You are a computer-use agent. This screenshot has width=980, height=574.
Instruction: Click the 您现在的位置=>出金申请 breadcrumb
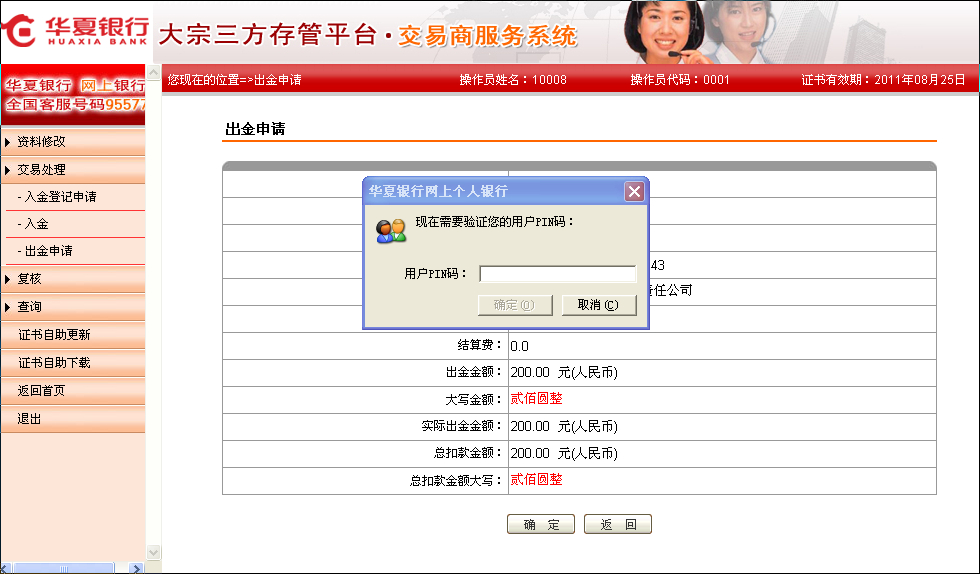point(234,80)
